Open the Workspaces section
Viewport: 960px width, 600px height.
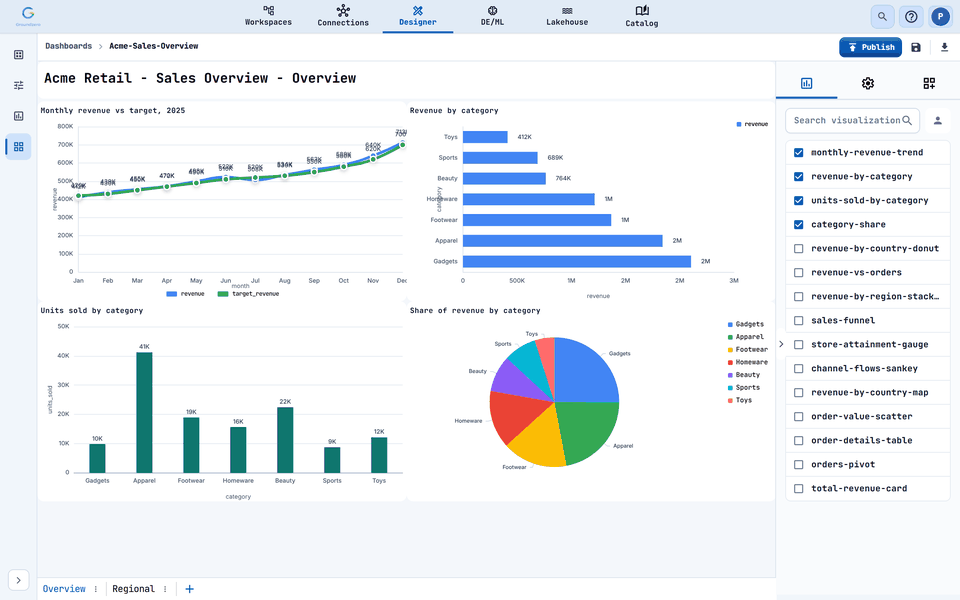[x=268, y=16]
